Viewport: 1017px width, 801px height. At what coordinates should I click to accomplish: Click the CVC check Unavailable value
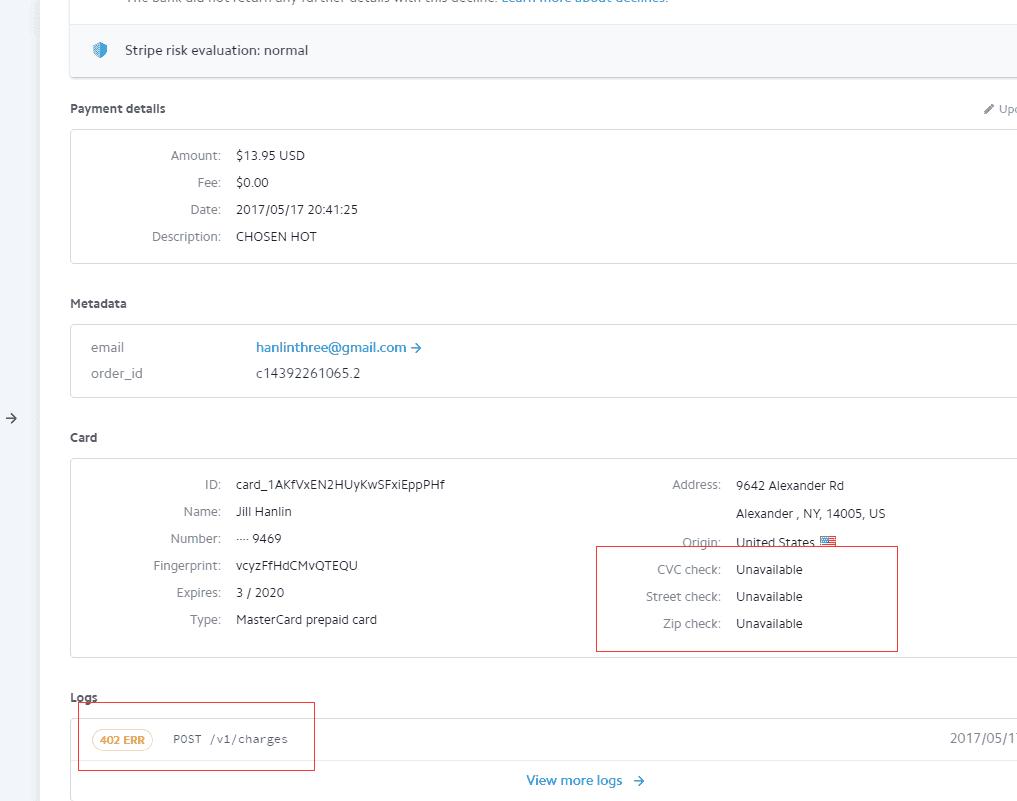pyautogui.click(x=769, y=570)
